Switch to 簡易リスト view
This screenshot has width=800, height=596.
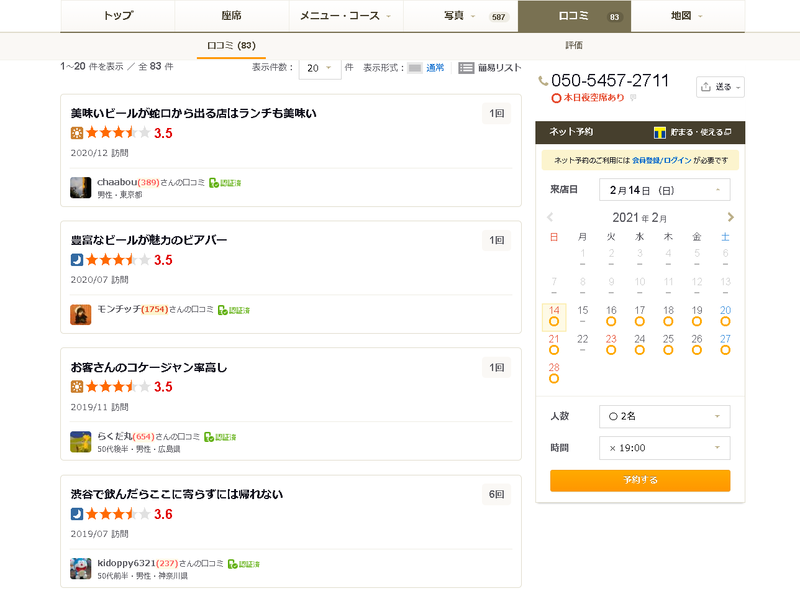(x=499, y=68)
